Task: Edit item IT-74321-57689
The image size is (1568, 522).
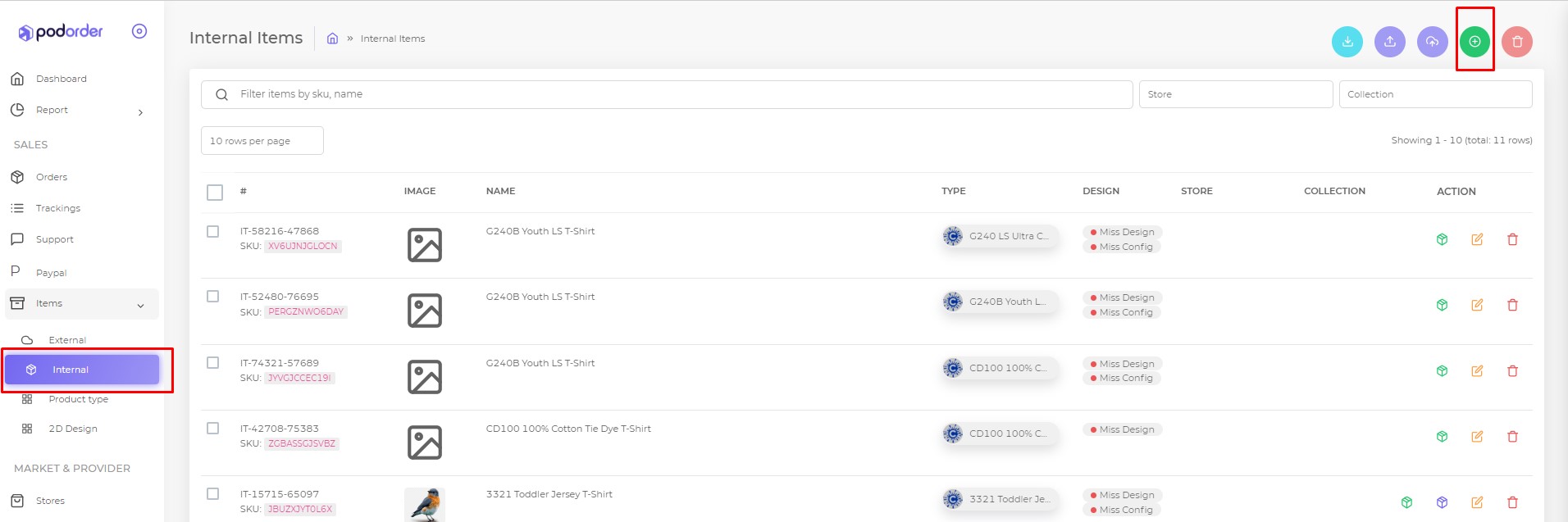Action: coord(1477,370)
